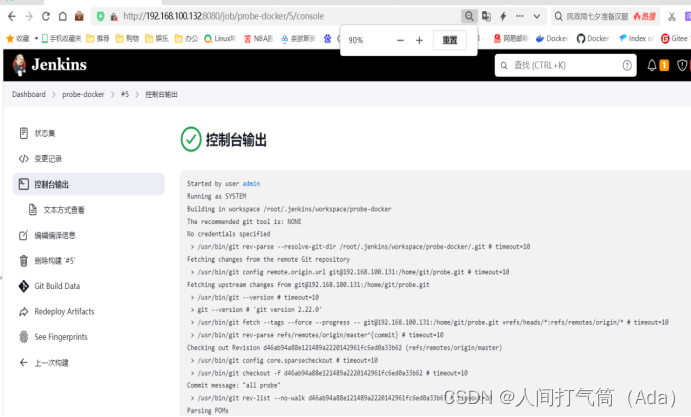
Task: Open probe-docker breadcrumb
Action: click(83, 94)
